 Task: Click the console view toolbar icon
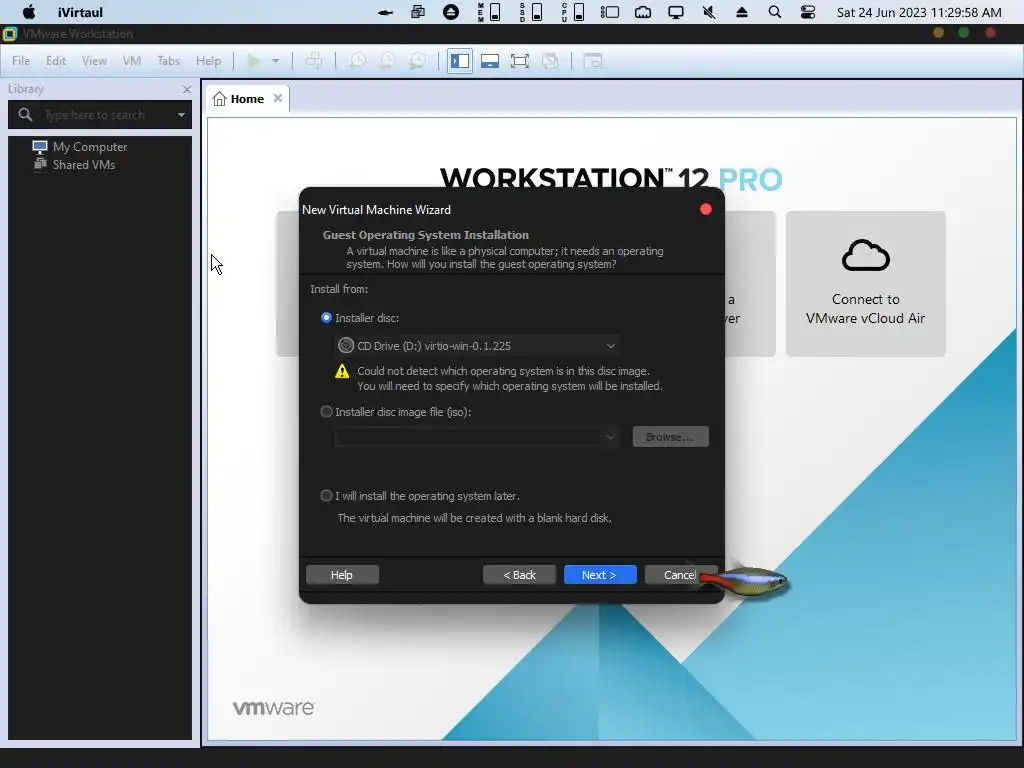pos(592,61)
